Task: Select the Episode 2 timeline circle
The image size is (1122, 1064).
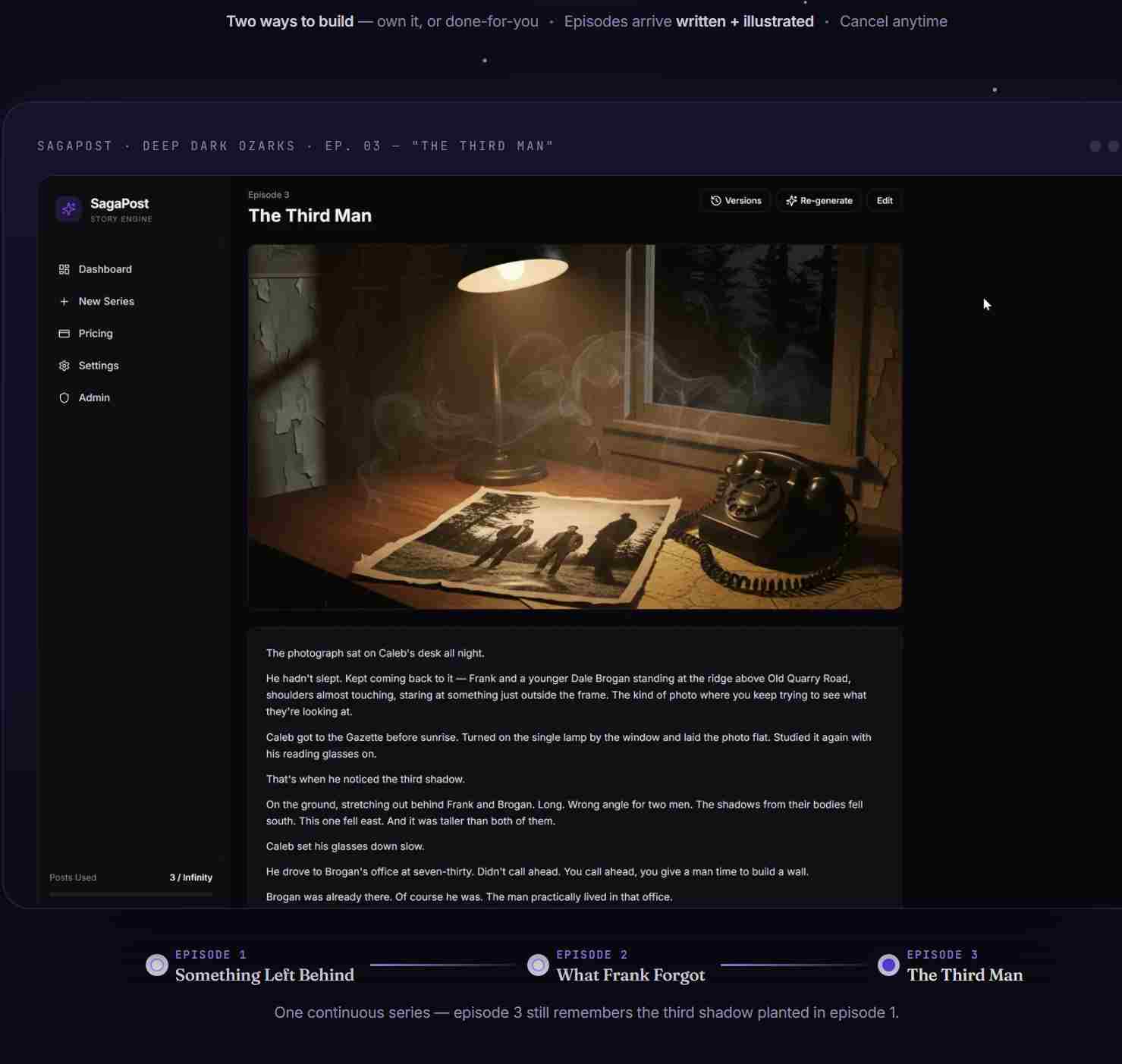Action: (x=538, y=965)
